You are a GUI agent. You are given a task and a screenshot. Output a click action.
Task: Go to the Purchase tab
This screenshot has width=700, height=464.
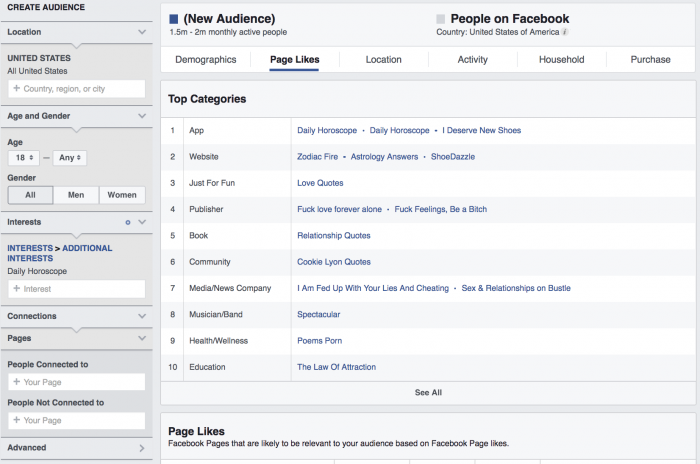650,59
